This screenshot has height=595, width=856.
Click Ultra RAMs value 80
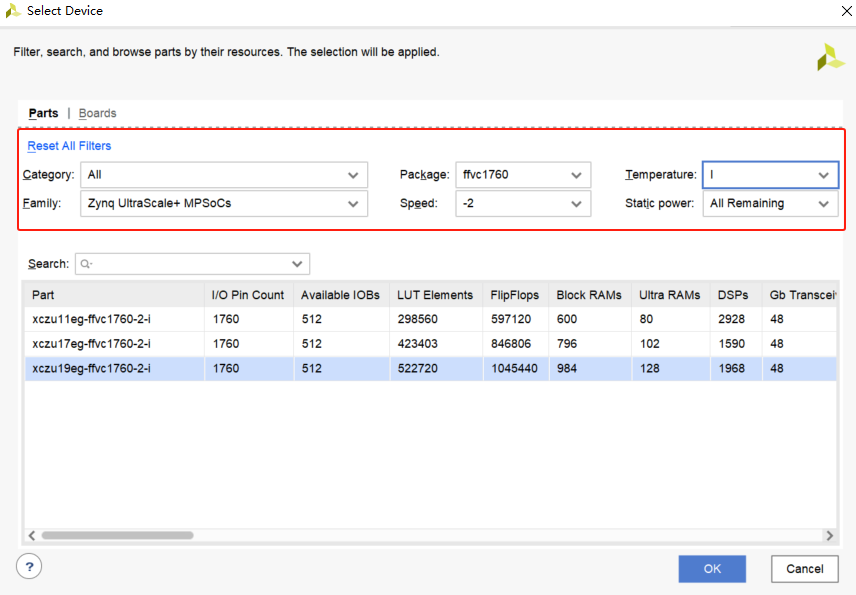pos(646,319)
